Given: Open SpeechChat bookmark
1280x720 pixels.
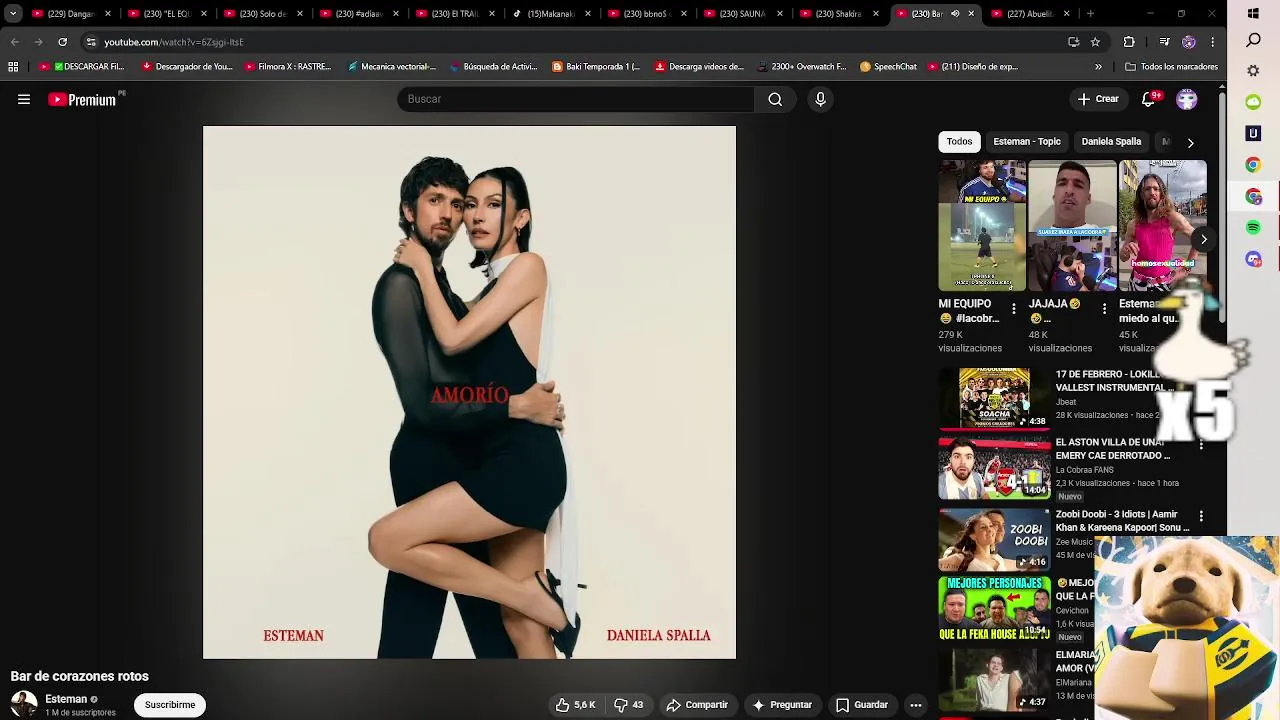Looking at the screenshot, I should (x=888, y=67).
